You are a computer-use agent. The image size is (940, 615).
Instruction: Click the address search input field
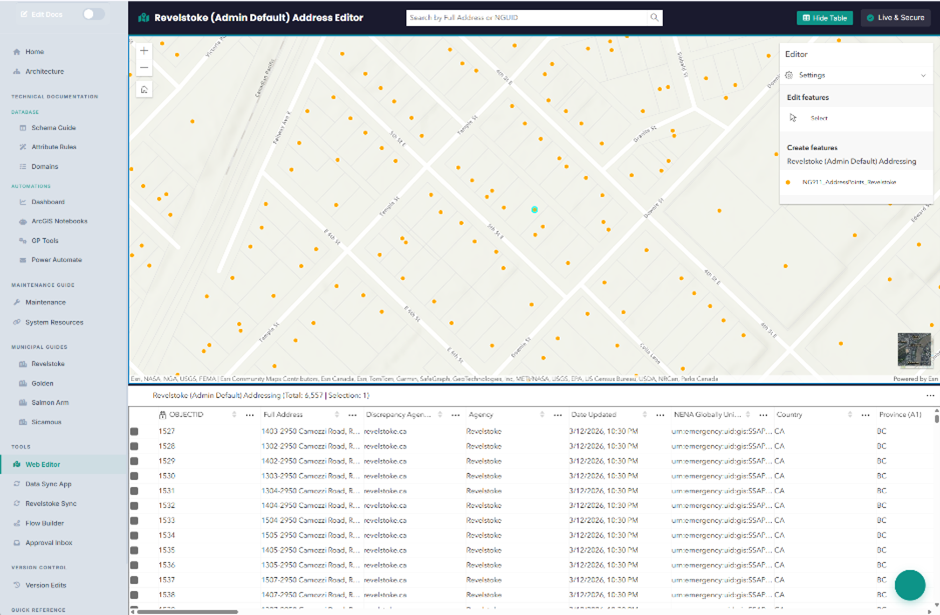tap(528, 17)
